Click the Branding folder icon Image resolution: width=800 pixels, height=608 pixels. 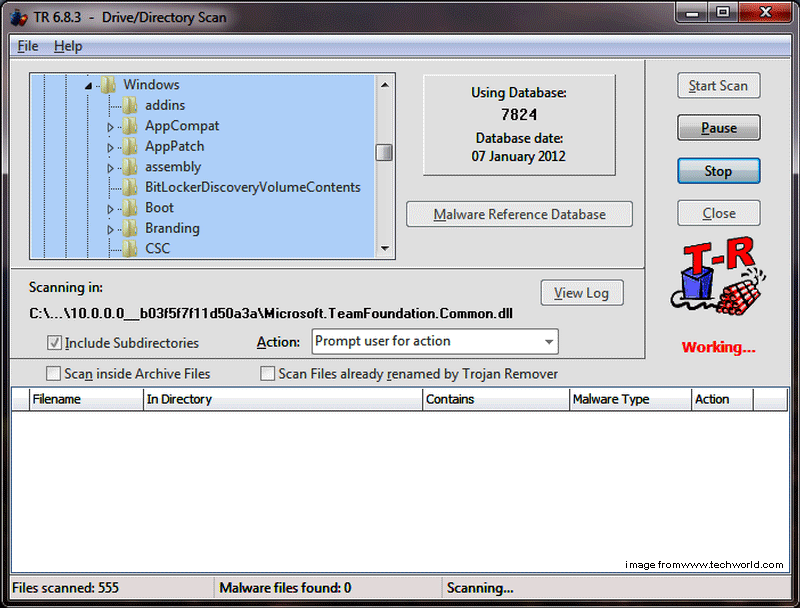coord(130,228)
